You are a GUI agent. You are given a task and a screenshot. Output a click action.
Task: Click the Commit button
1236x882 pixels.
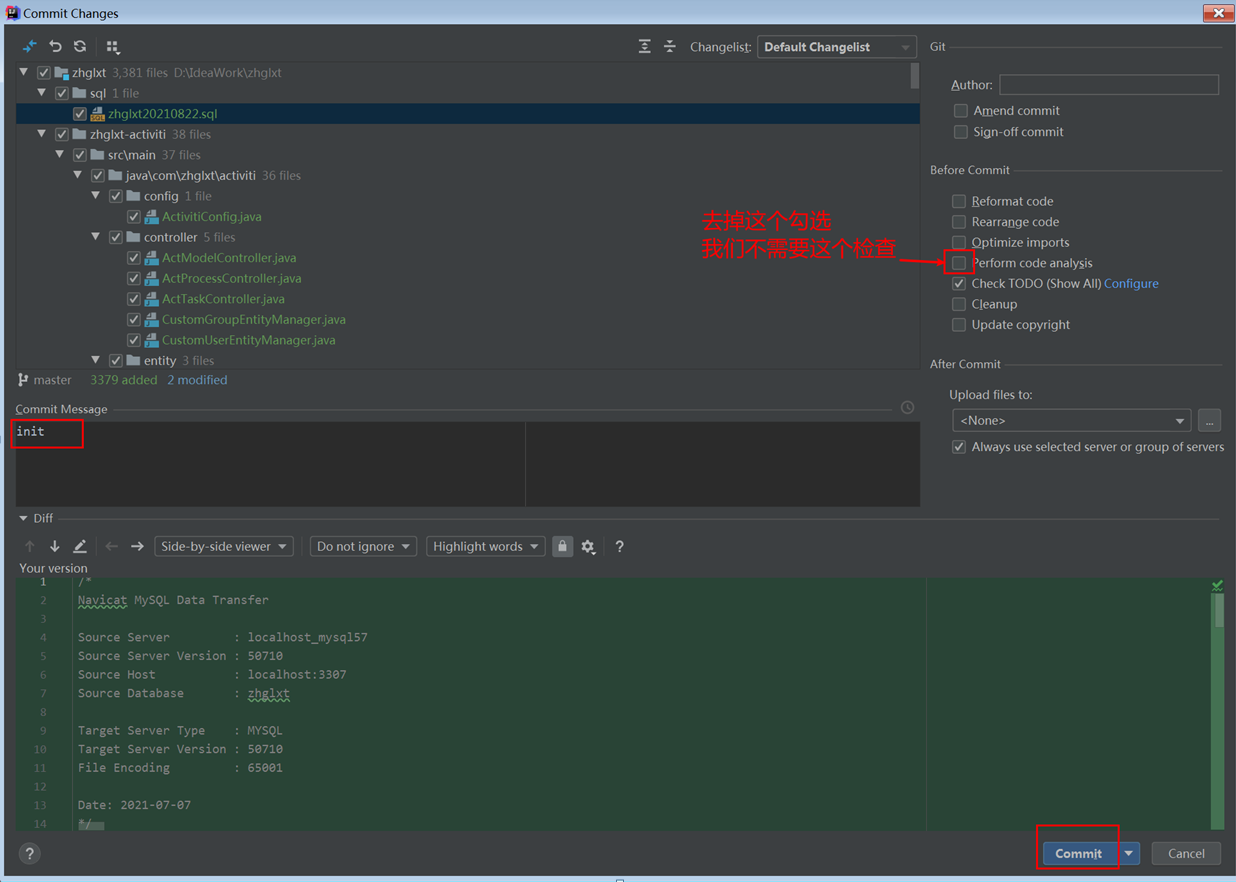(1077, 853)
